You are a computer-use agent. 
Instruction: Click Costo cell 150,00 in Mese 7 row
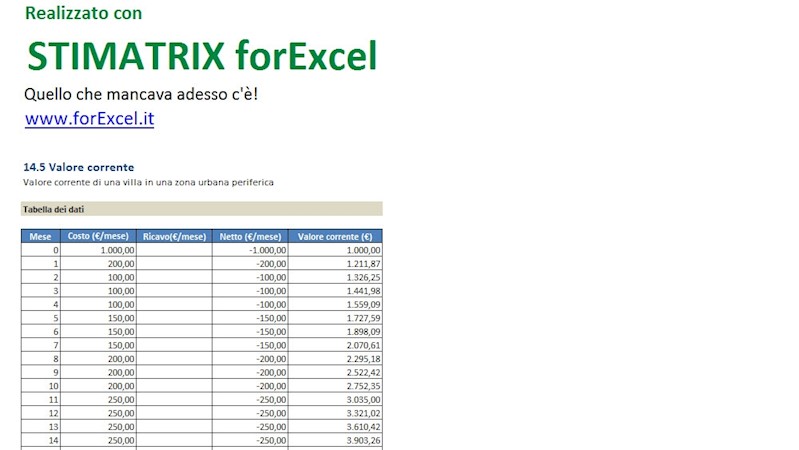[x=98, y=346]
